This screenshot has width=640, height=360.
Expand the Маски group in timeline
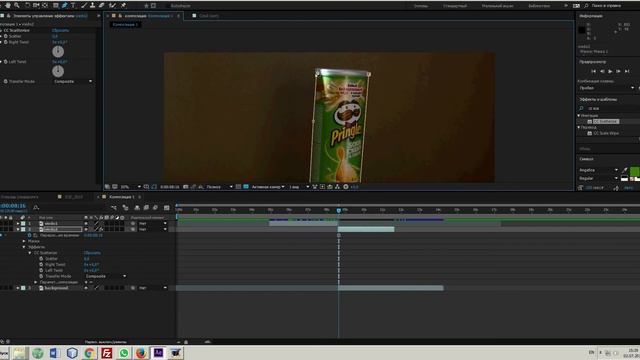(24, 241)
